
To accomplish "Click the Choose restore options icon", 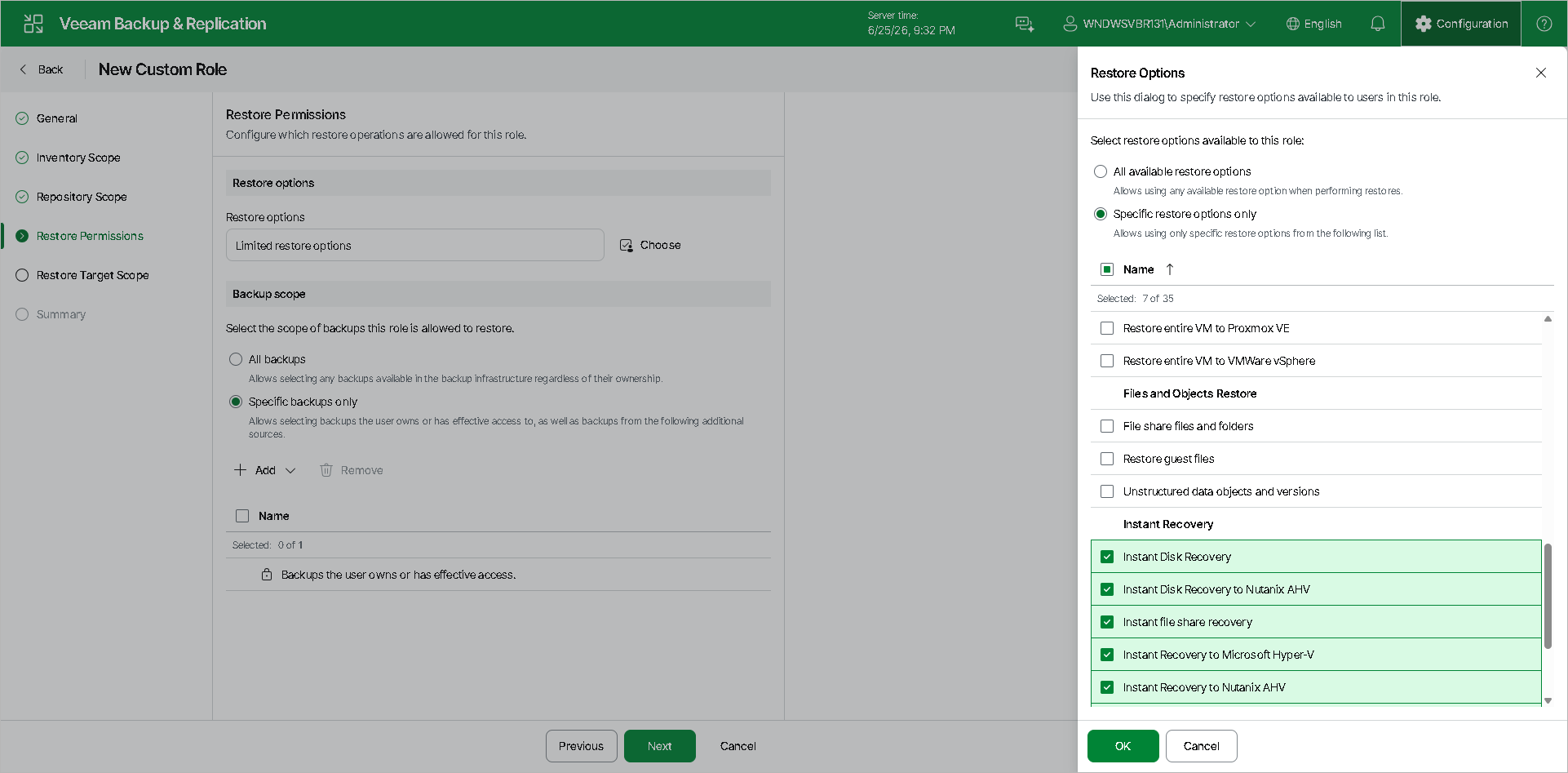I will point(626,245).
